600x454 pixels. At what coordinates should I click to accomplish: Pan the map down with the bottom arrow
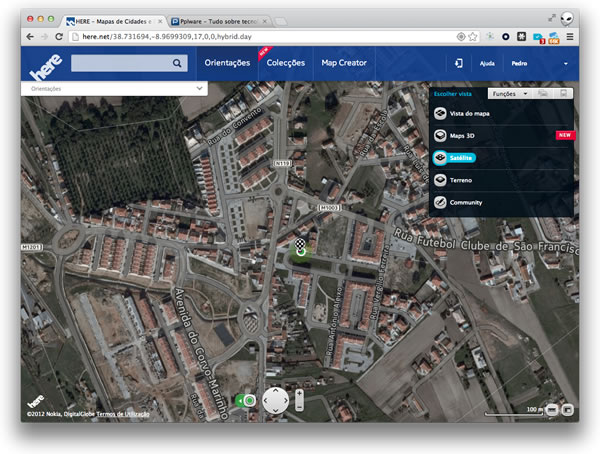tap(276, 410)
